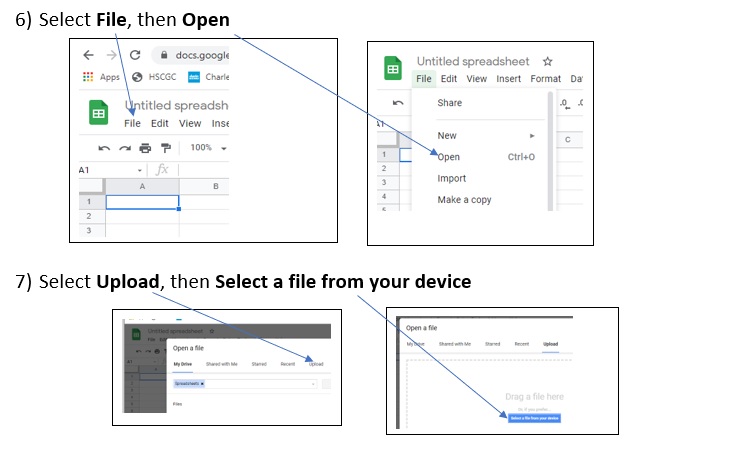Select column C header in the right screenshot
This screenshot has height=460, width=742.
[568, 140]
